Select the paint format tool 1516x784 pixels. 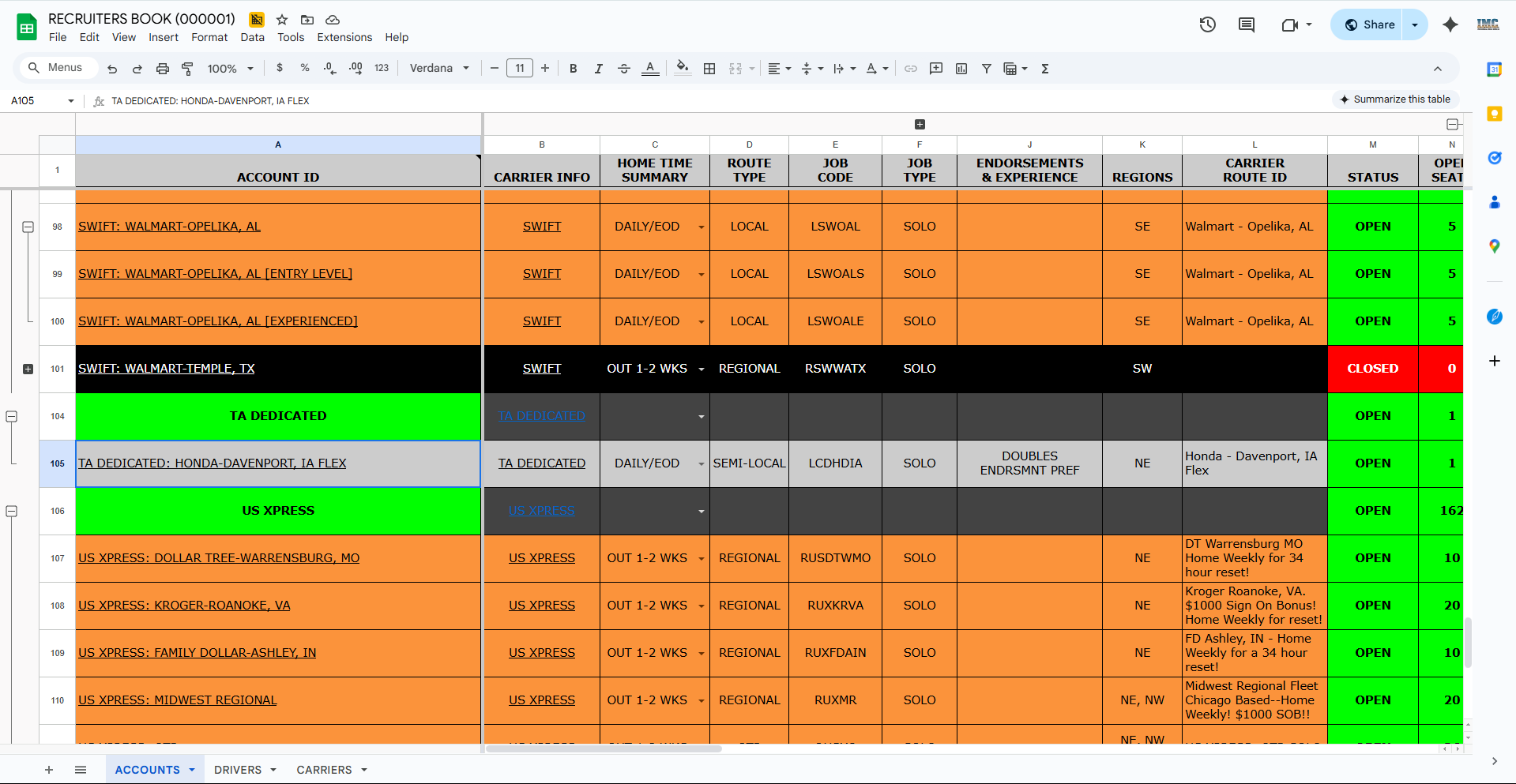(187, 69)
